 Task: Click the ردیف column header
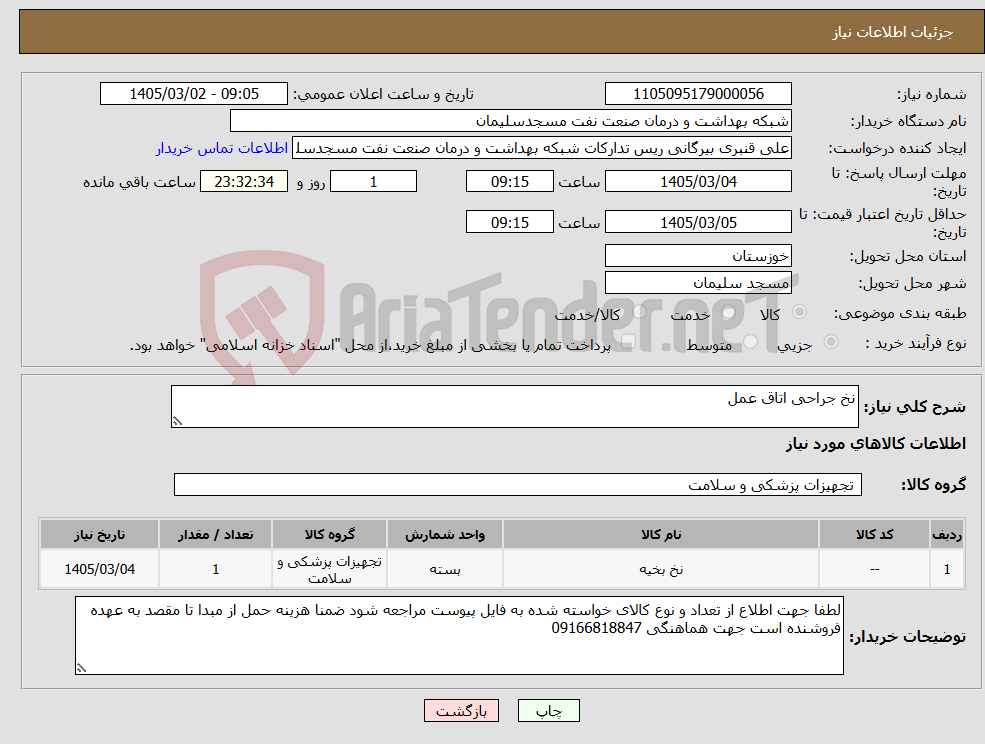click(947, 535)
